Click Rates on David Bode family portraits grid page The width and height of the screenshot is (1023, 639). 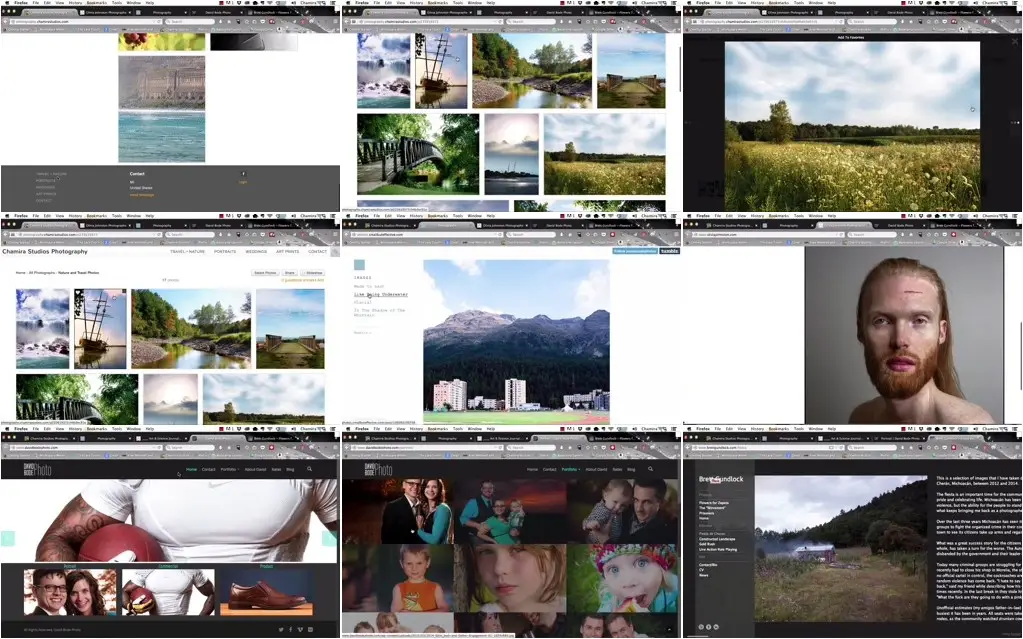point(617,469)
